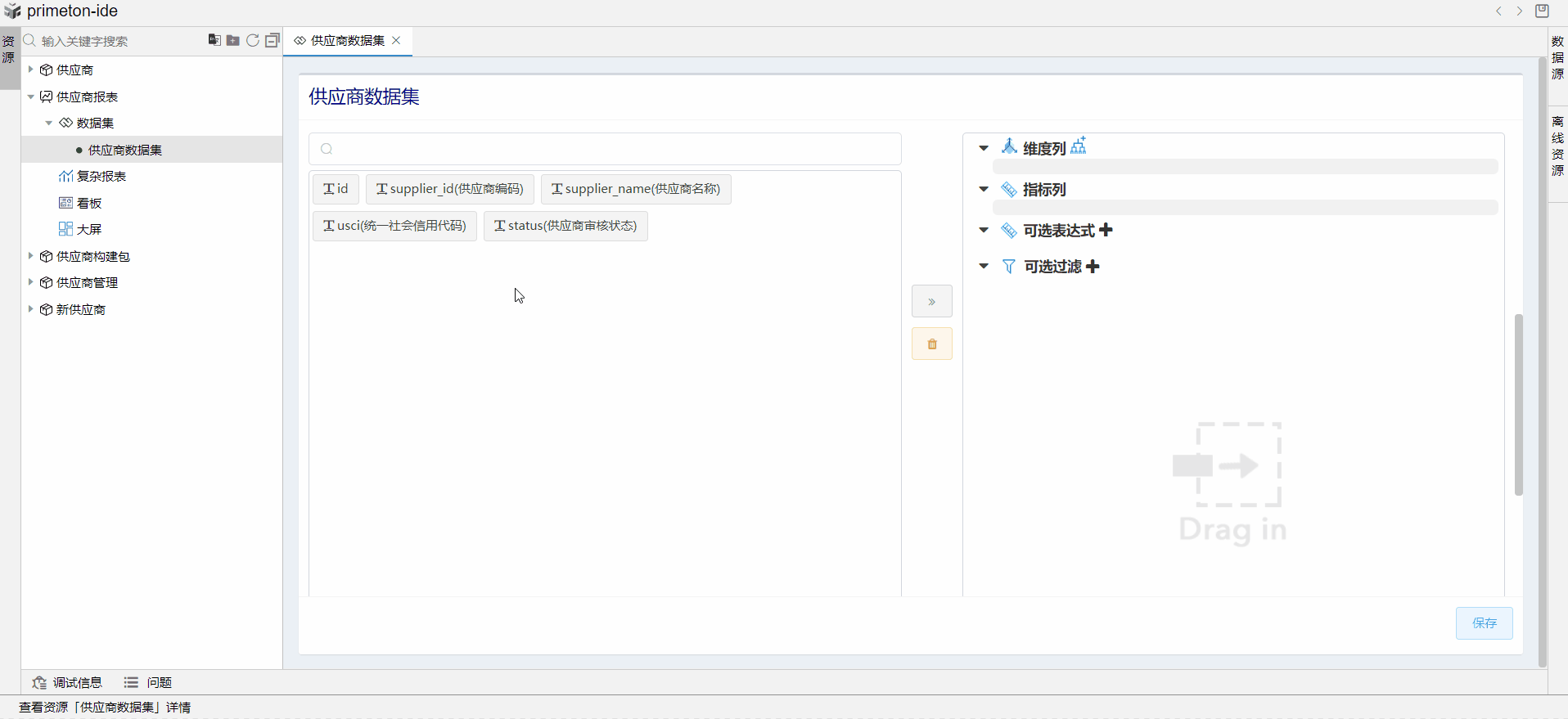The image size is (1568, 719).
Task: Collapse the 指标列 section
Action: pos(984,189)
